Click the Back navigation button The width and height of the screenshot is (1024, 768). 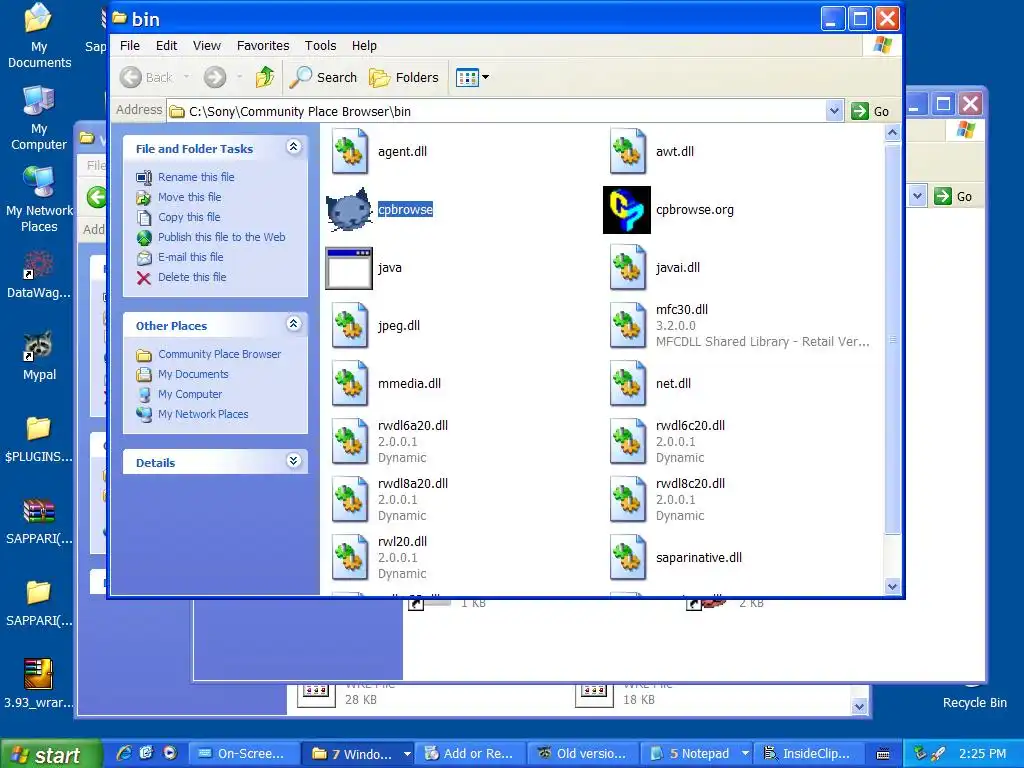[146, 77]
